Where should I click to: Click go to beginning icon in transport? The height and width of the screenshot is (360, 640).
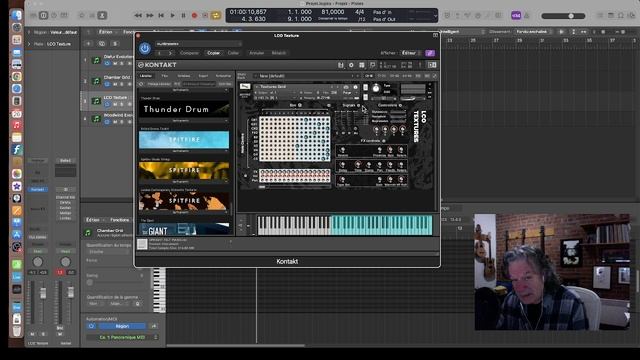point(161,16)
